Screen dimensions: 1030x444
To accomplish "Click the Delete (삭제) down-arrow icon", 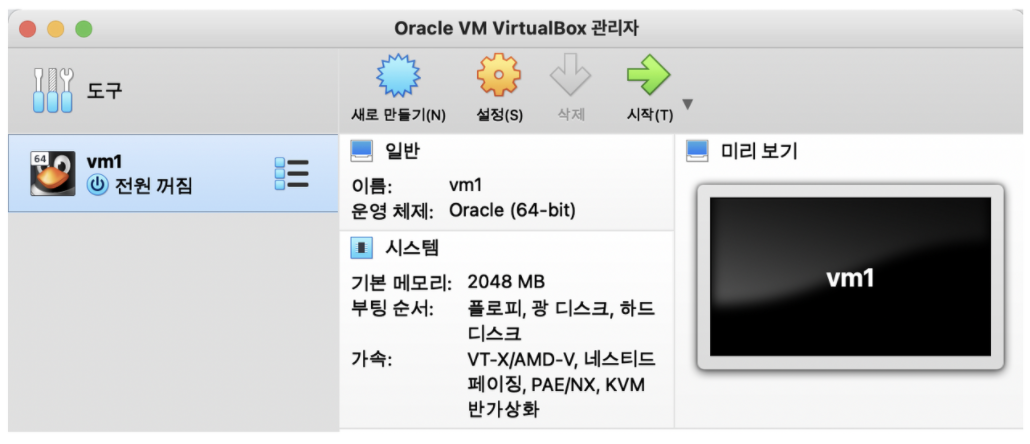I will tap(570, 75).
